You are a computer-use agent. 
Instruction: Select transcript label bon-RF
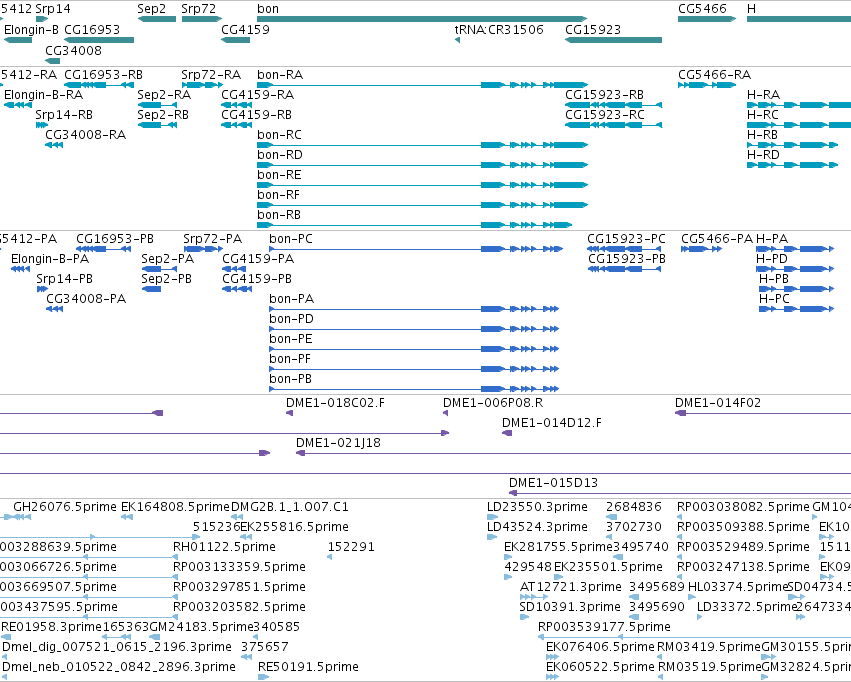click(278, 195)
